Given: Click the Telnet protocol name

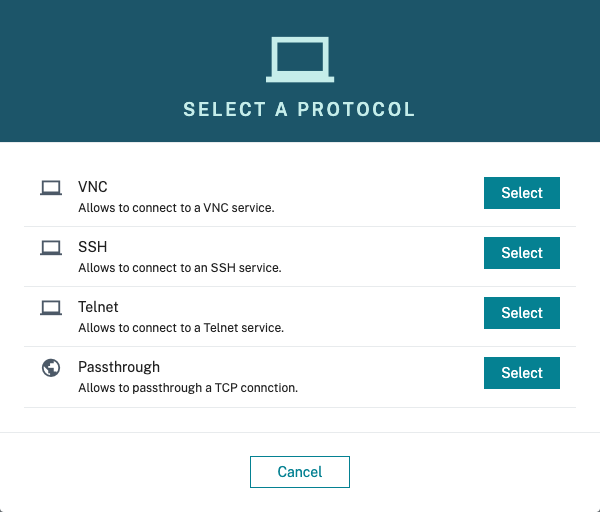Looking at the screenshot, I should click(x=98, y=307).
